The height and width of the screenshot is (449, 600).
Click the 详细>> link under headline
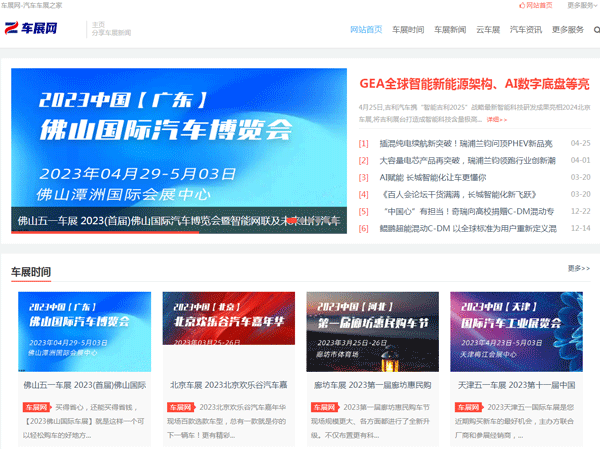[x=497, y=120]
